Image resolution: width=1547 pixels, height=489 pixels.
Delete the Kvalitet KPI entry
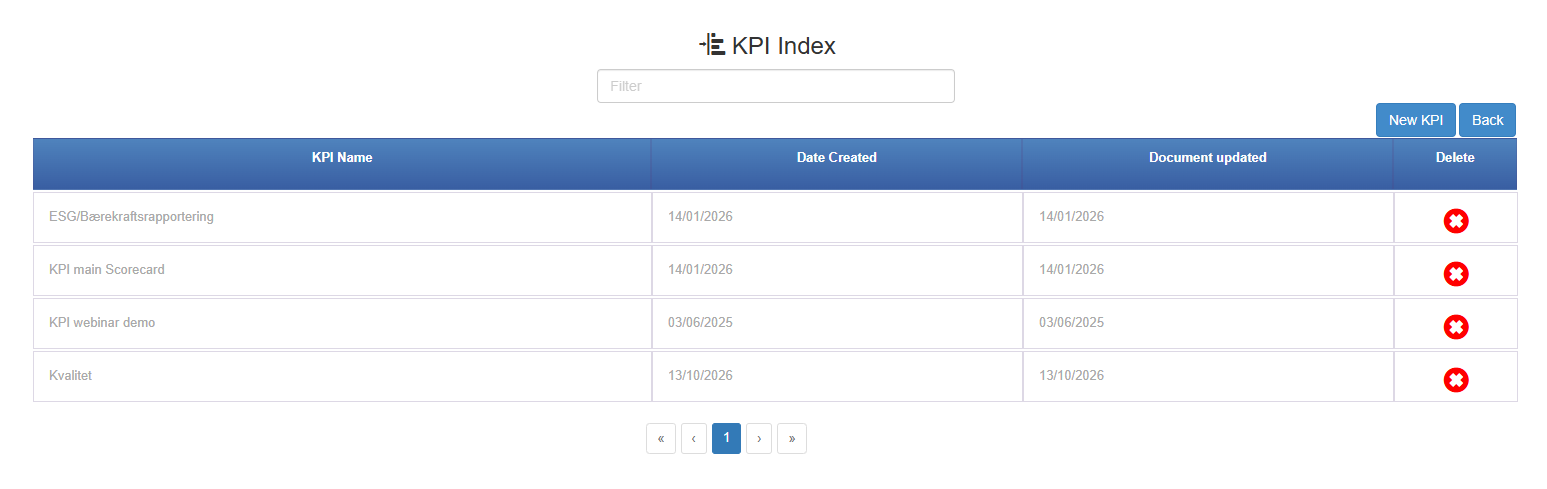[1456, 379]
